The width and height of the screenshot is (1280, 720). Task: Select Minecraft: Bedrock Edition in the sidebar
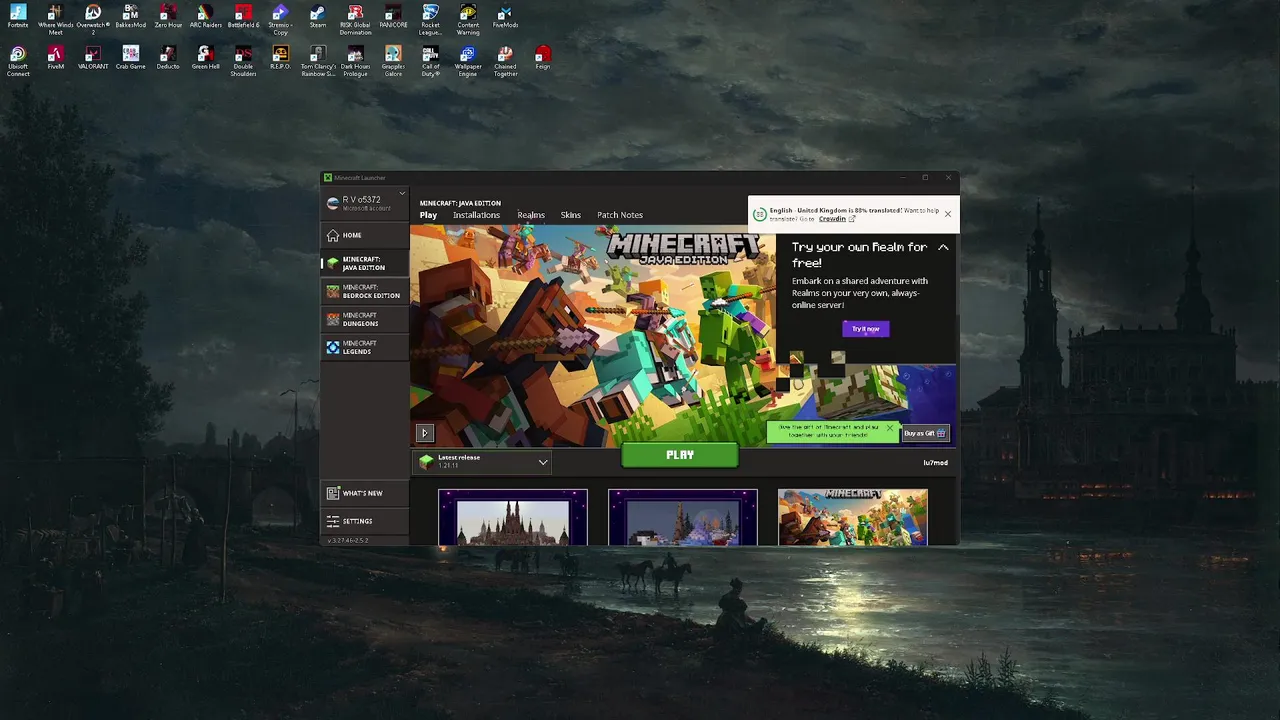pos(363,291)
